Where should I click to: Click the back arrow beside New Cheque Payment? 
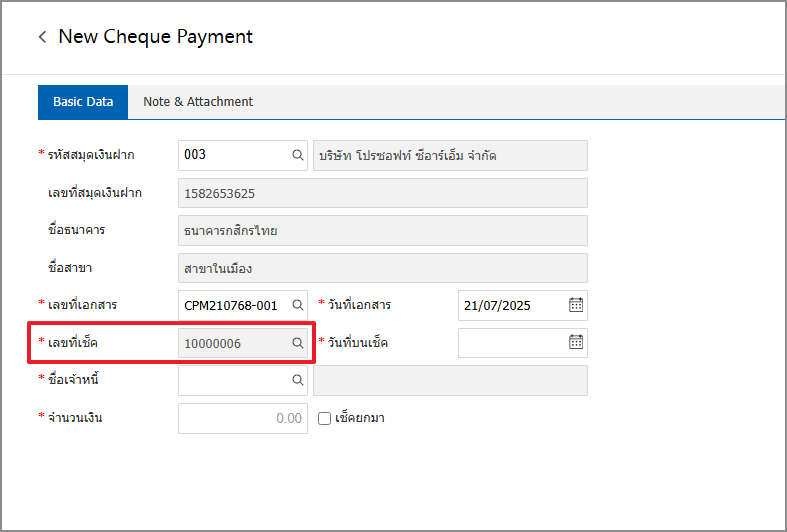point(42,37)
